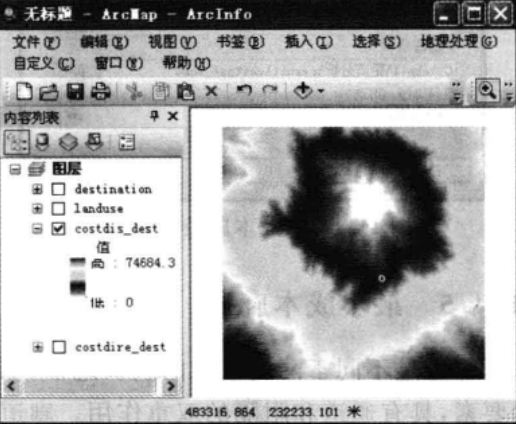
Task: Select the Zoom In magnifier tool
Action: [487, 91]
